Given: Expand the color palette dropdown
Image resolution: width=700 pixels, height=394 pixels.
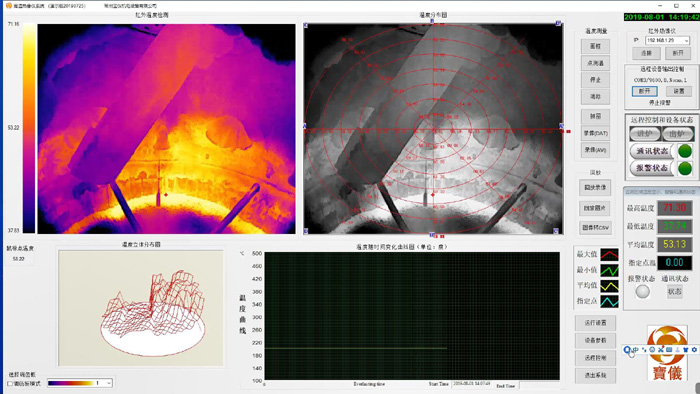Looking at the screenshot, I should pyautogui.click(x=108, y=383).
